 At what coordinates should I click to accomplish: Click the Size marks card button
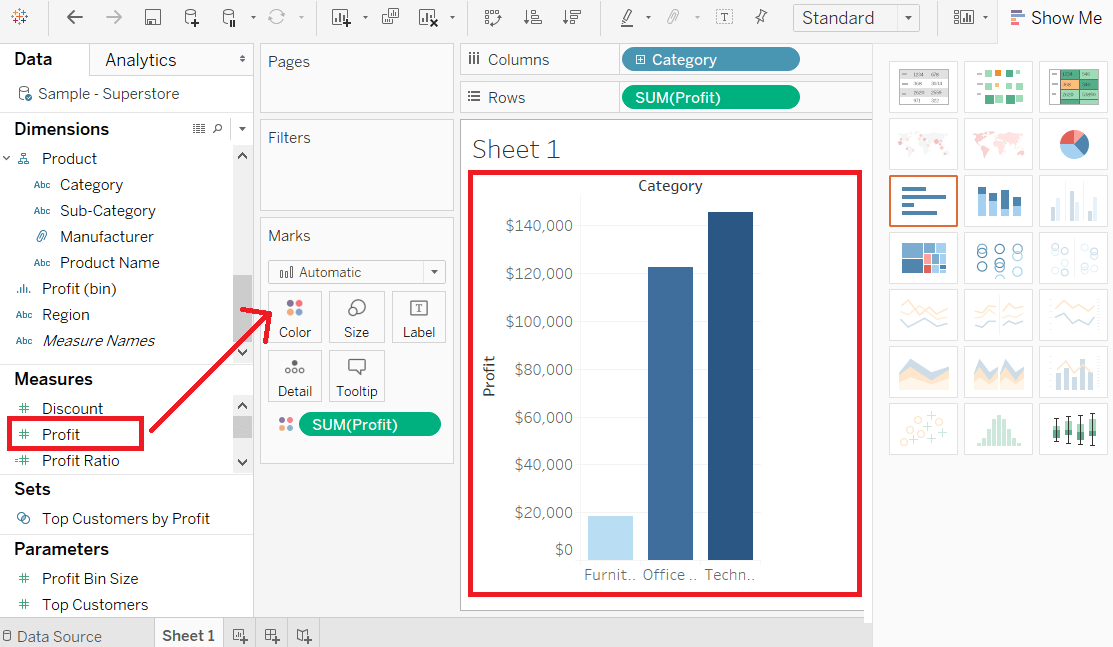(356, 317)
